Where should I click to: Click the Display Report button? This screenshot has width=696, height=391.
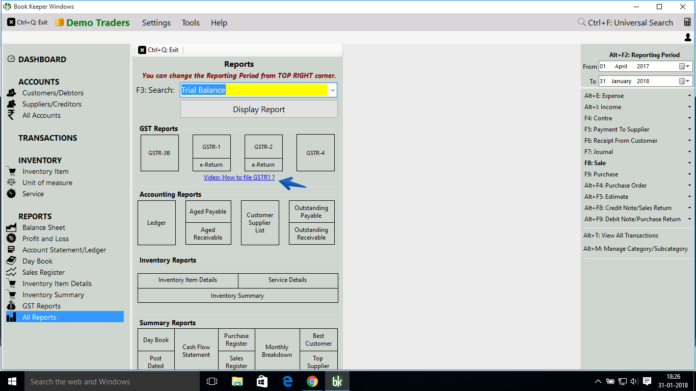259,110
